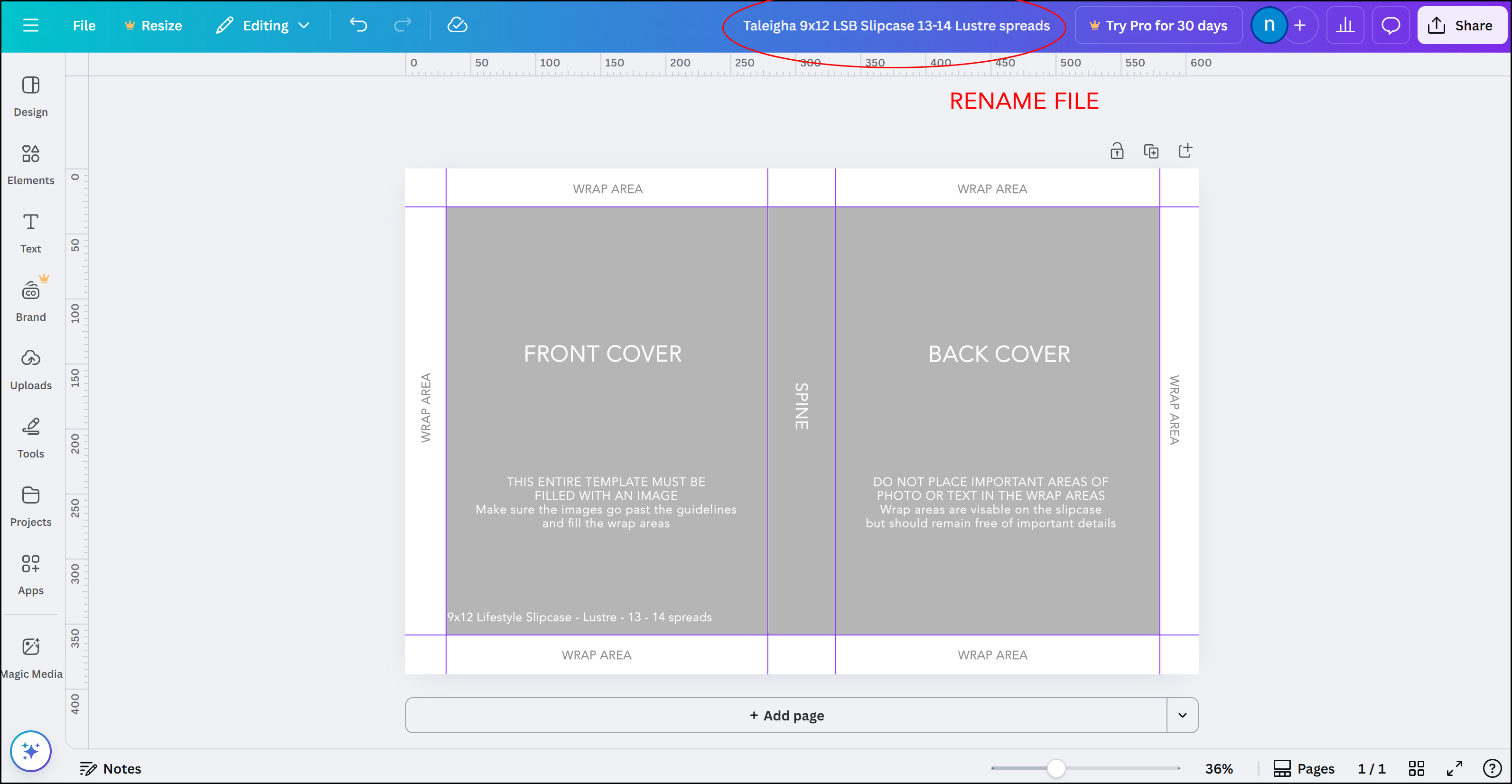Viewport: 1512px width, 784px height.
Task: Launch the Canva AI assistant sparkle button
Action: [30, 751]
